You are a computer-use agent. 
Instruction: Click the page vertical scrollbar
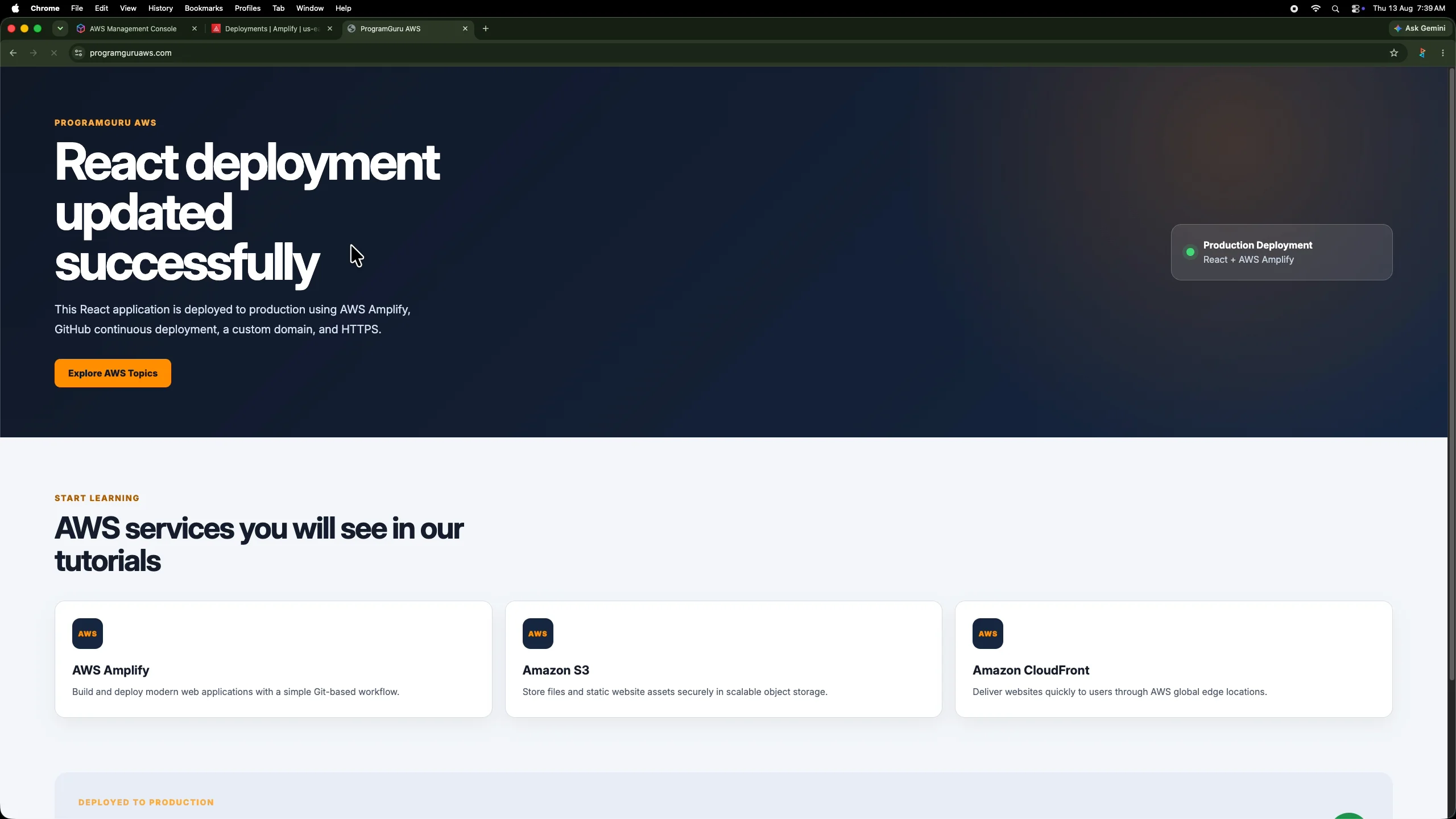coord(1451,375)
